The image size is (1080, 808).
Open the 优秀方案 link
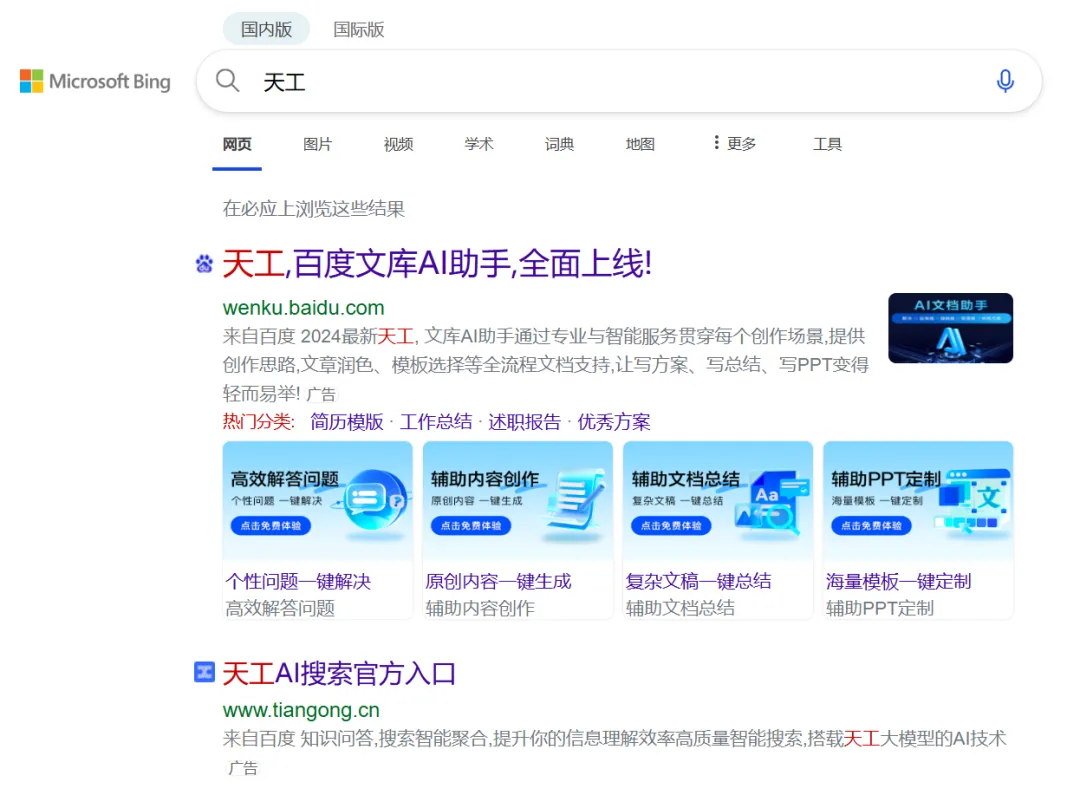[x=614, y=422]
